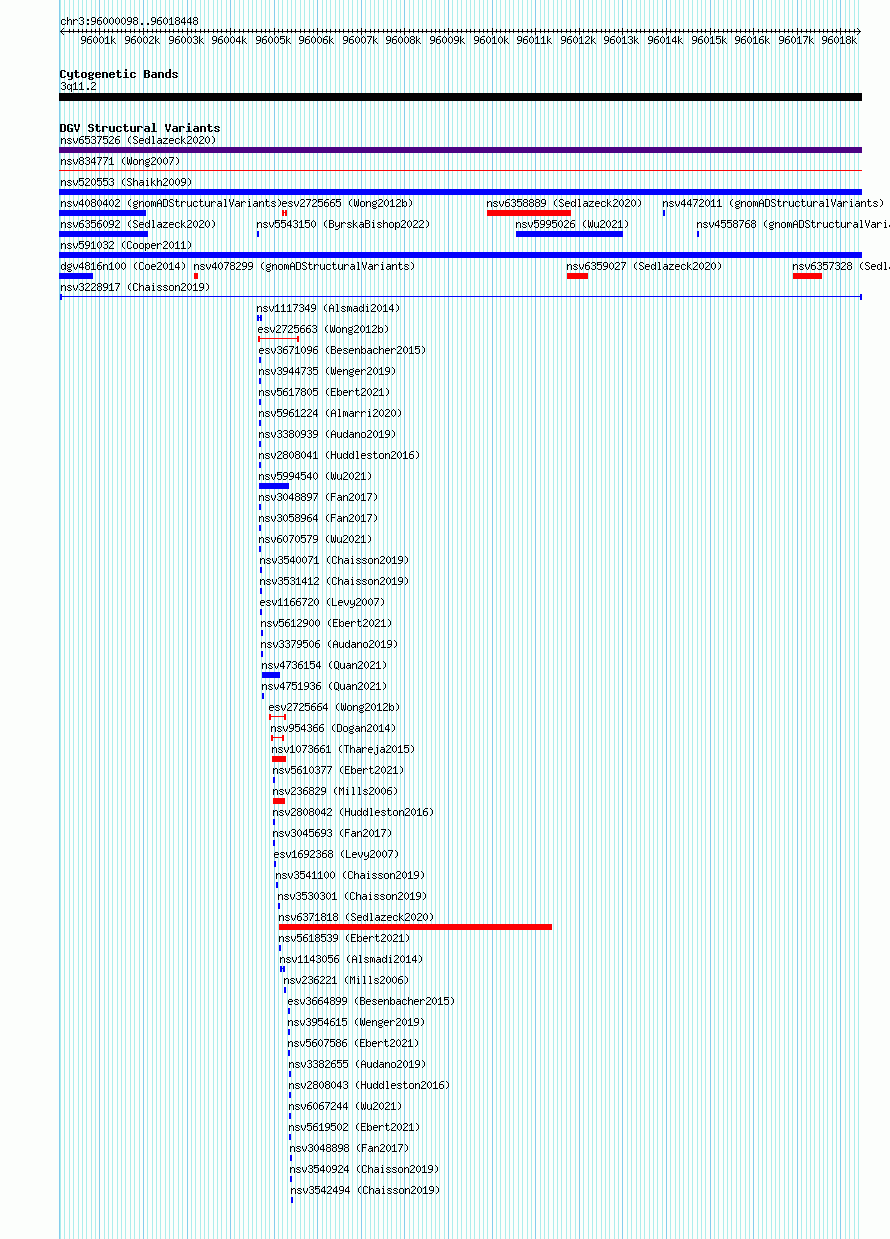Open nsv6067244 (Wu2021) variant
890x1239 pixels.
tap(346, 1106)
